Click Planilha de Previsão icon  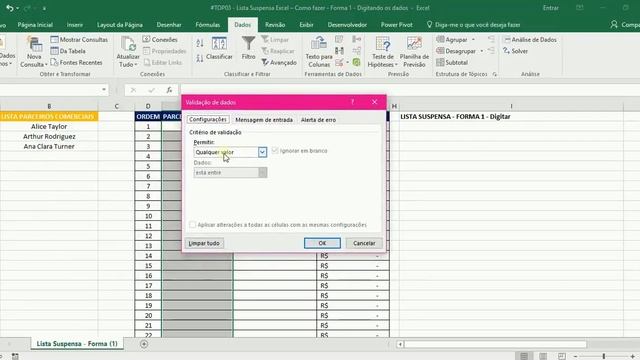click(414, 44)
